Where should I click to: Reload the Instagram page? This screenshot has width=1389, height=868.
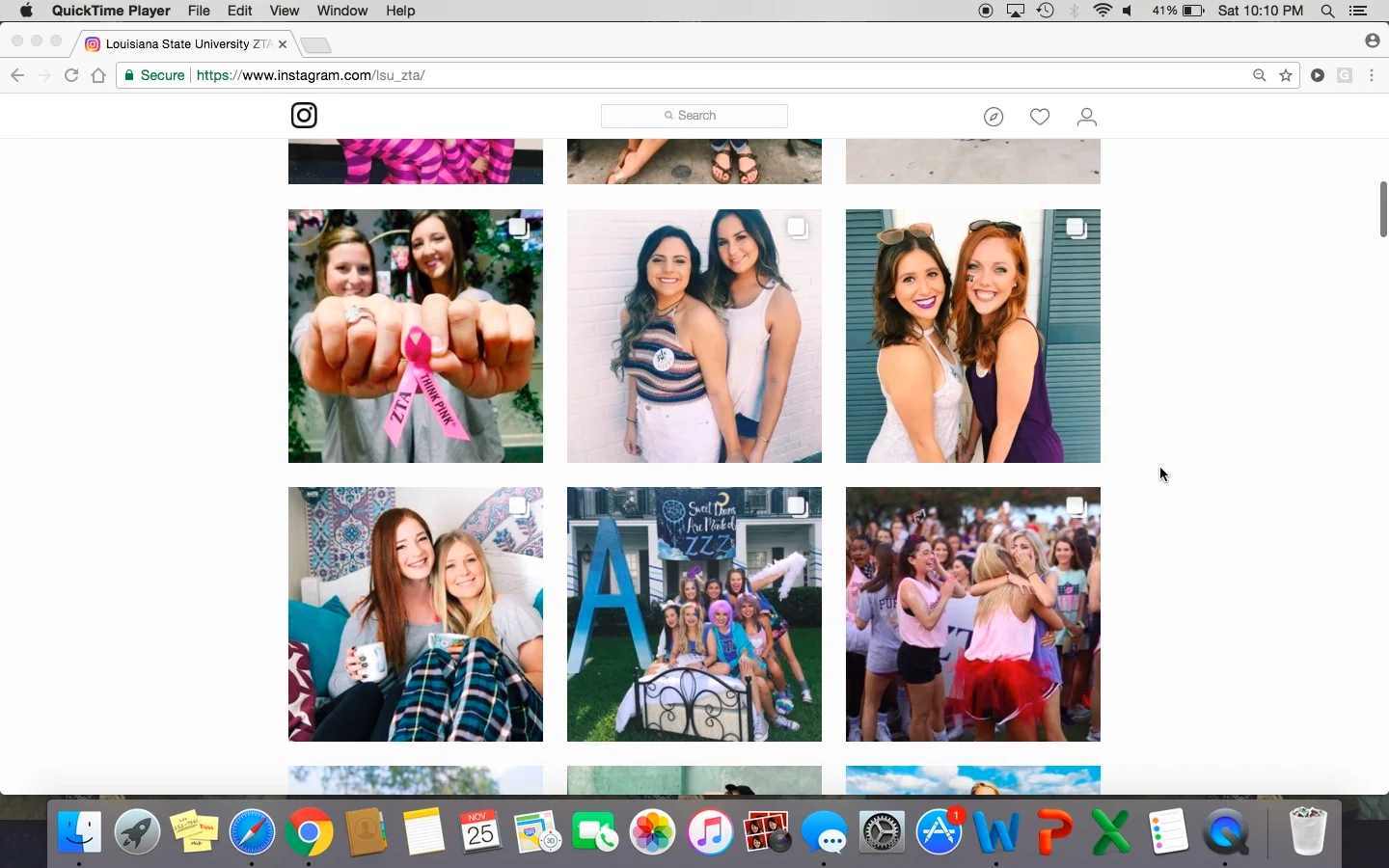pos(70,75)
